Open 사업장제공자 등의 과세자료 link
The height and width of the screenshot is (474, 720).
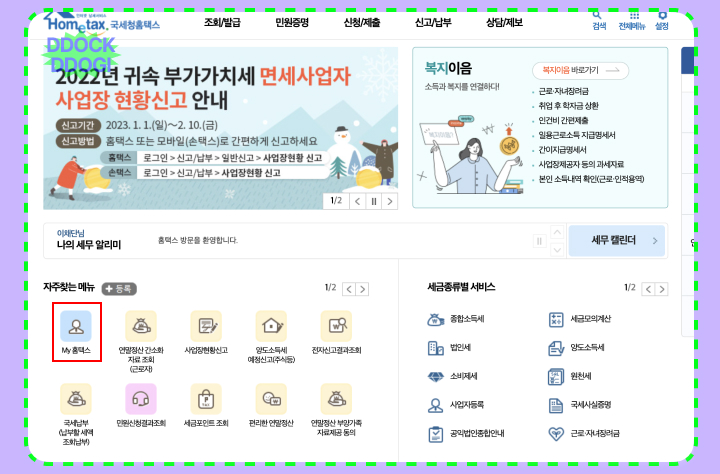(x=581, y=164)
